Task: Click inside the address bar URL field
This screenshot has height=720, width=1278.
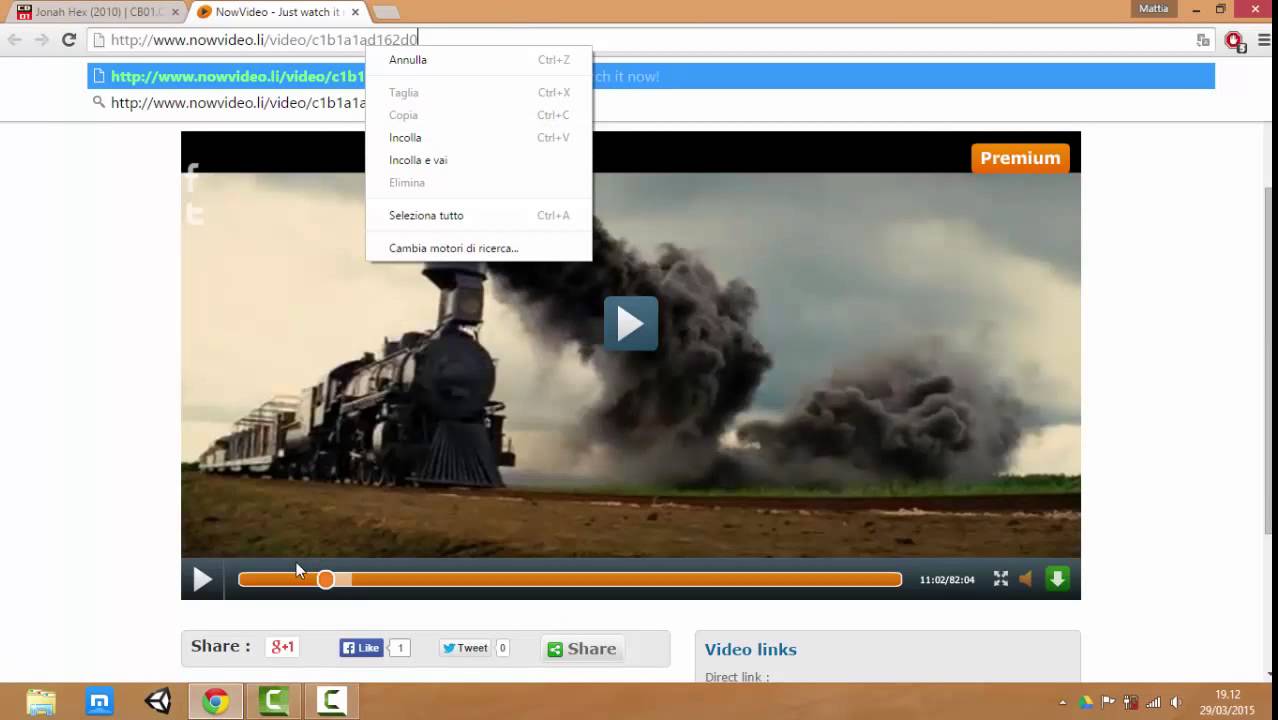Action: pyautogui.click(x=640, y=40)
